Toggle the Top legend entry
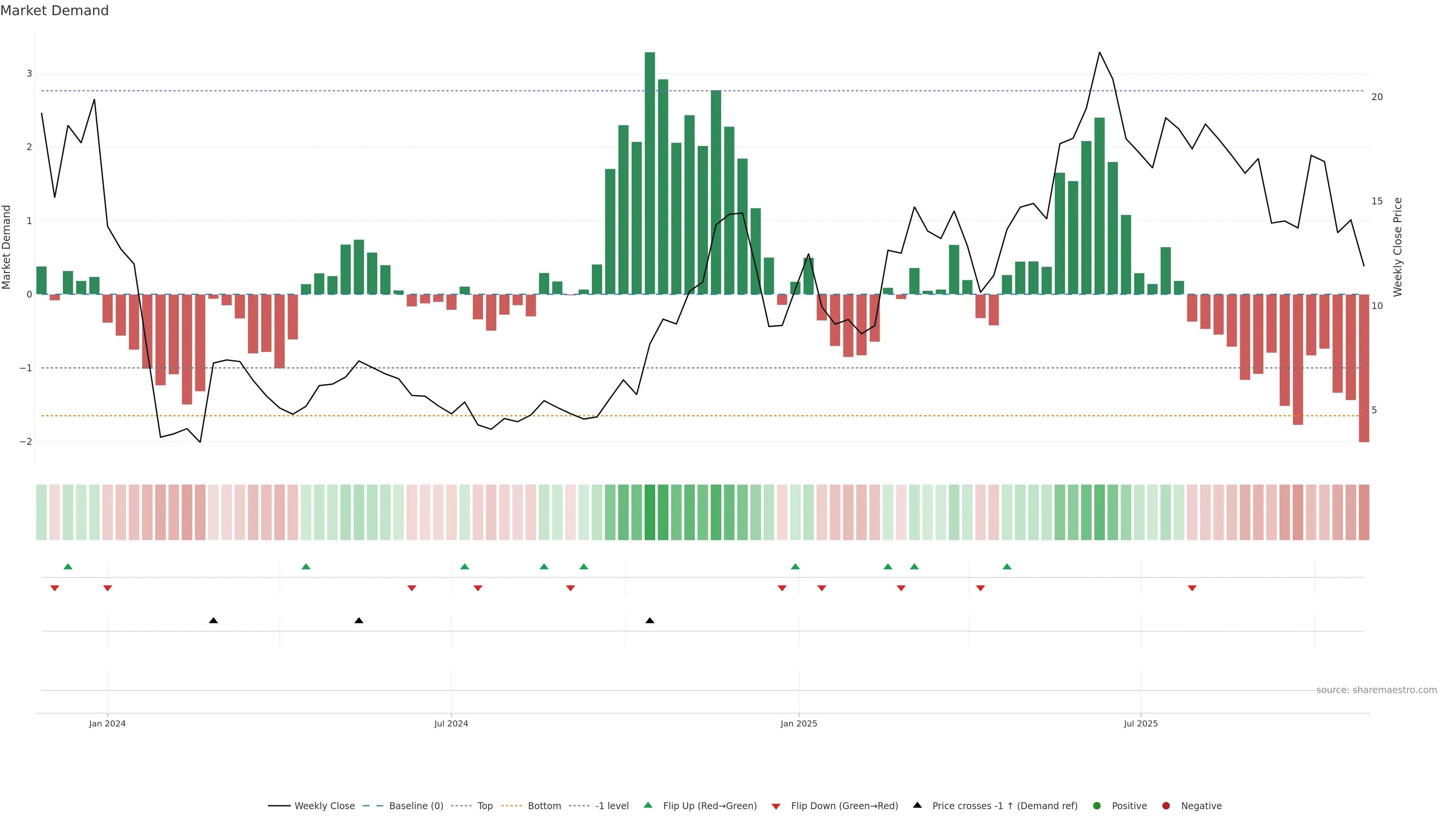The width and height of the screenshot is (1456, 819). 485,805
